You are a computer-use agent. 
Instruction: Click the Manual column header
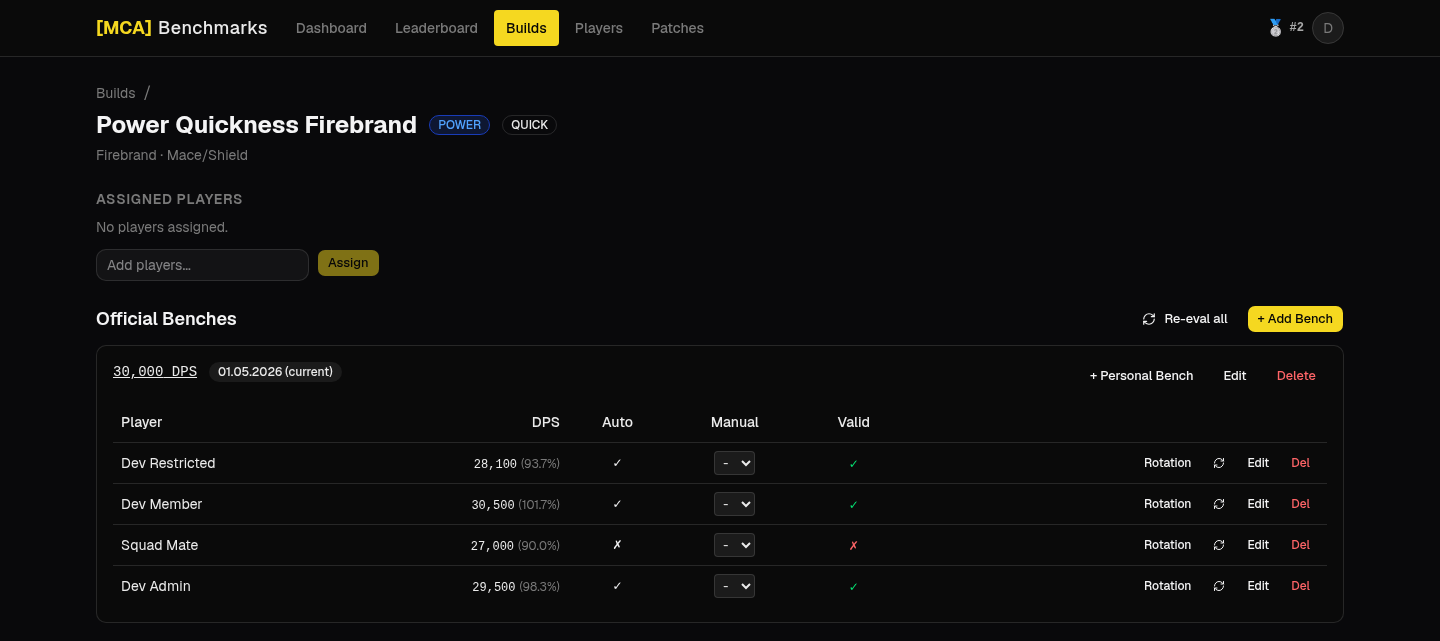pos(735,422)
